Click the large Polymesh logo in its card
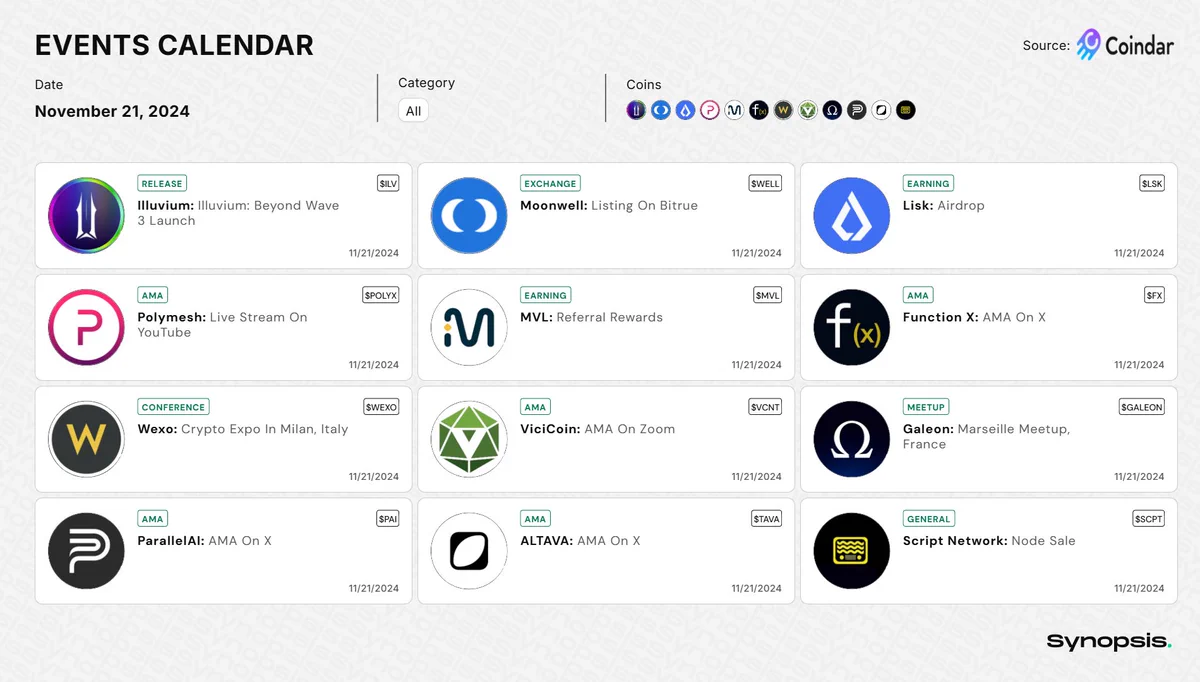This screenshot has width=1200, height=682. tap(86, 327)
